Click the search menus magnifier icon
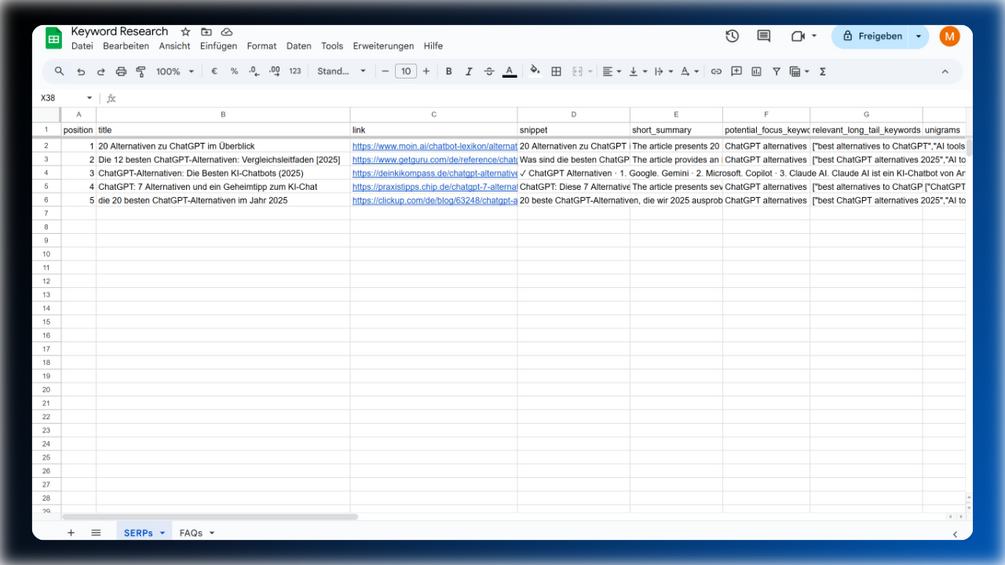The image size is (1005, 565). 59,72
